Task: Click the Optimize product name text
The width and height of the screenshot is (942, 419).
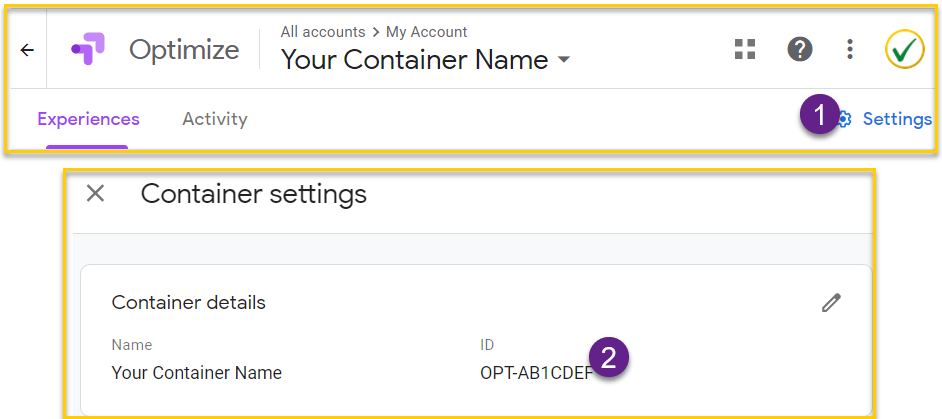Action: coord(184,50)
